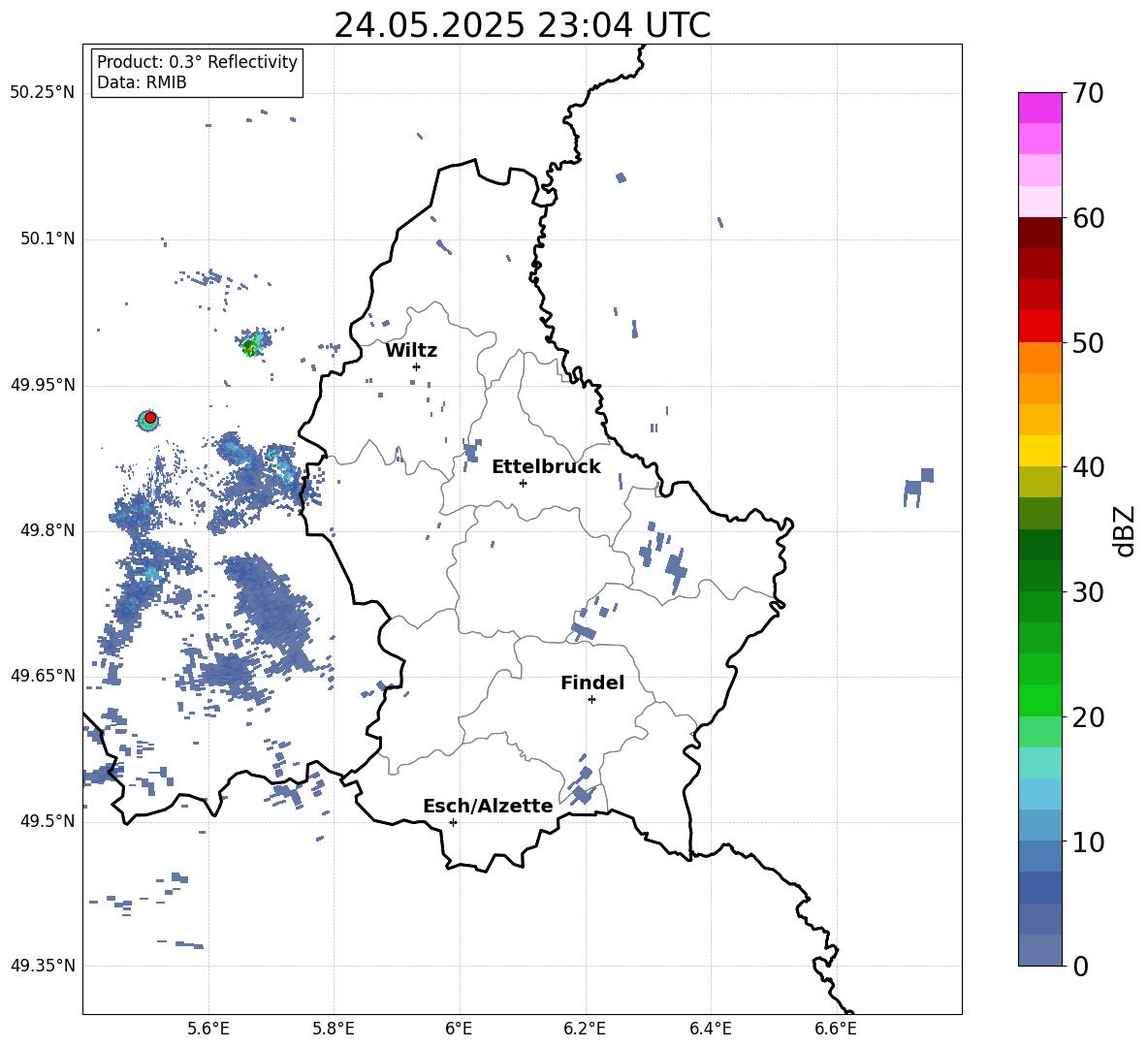The height and width of the screenshot is (1048, 1148).
Task: Click the red dot radar echo marker
Action: (x=150, y=418)
